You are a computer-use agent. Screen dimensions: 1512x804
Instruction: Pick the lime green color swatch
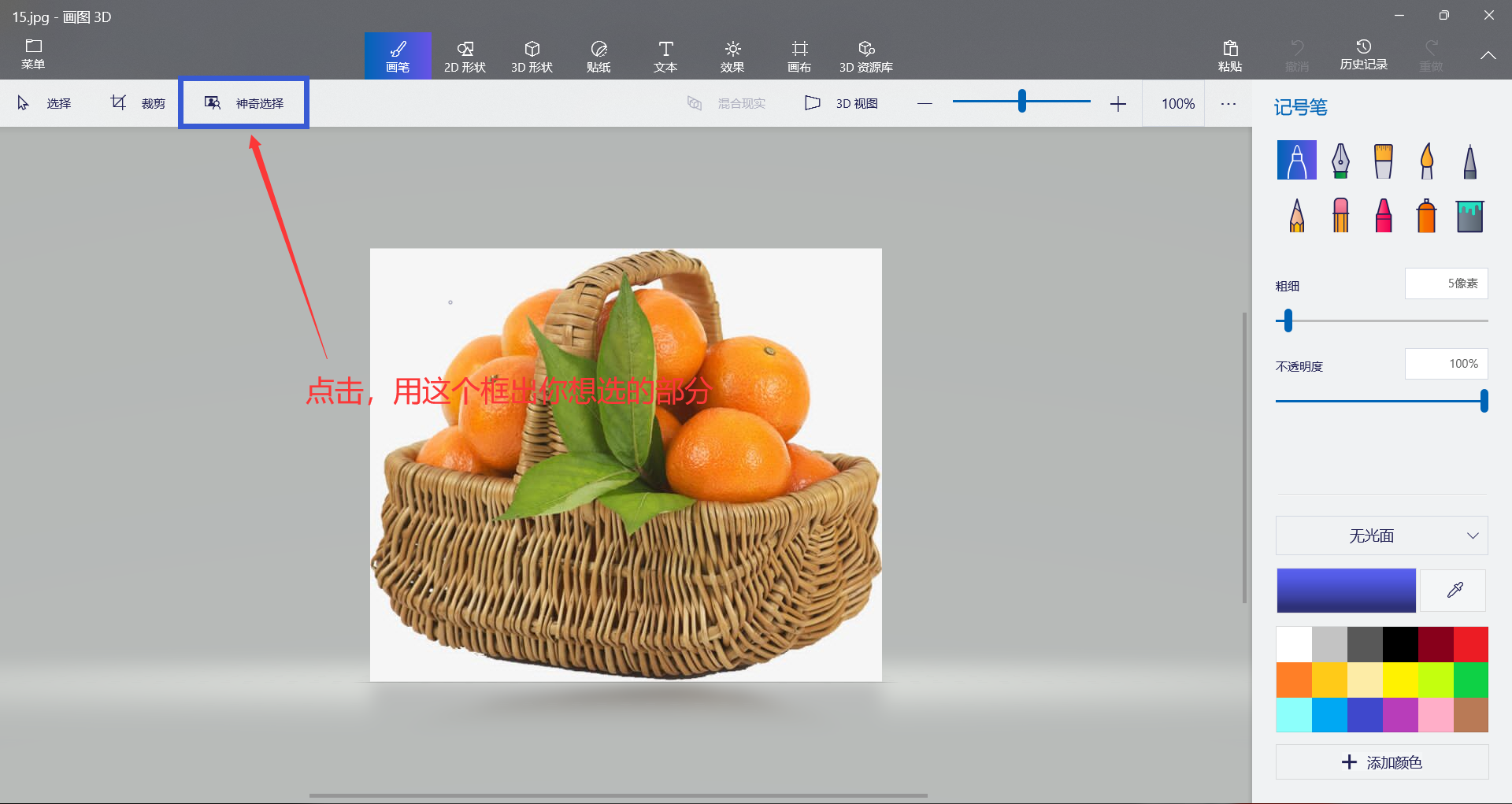1436,680
